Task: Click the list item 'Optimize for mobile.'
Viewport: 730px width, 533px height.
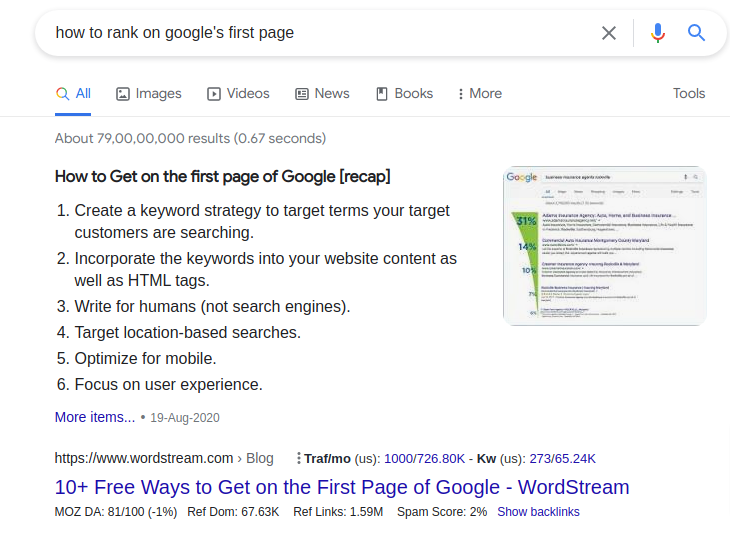Action: [145, 358]
